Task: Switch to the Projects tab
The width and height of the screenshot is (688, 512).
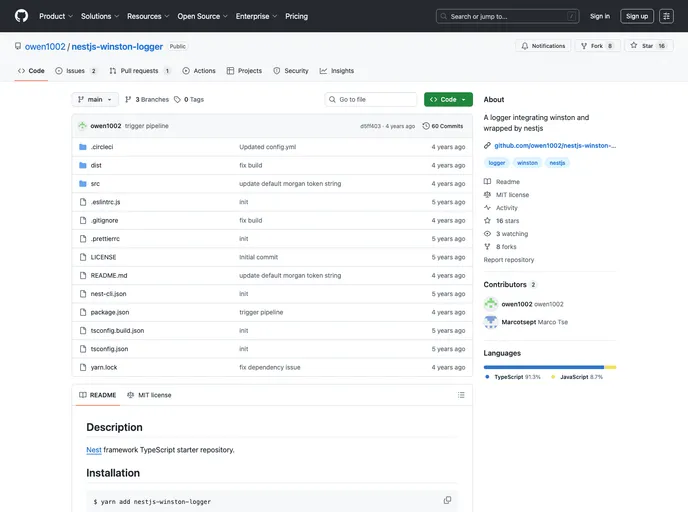Action: click(x=244, y=71)
